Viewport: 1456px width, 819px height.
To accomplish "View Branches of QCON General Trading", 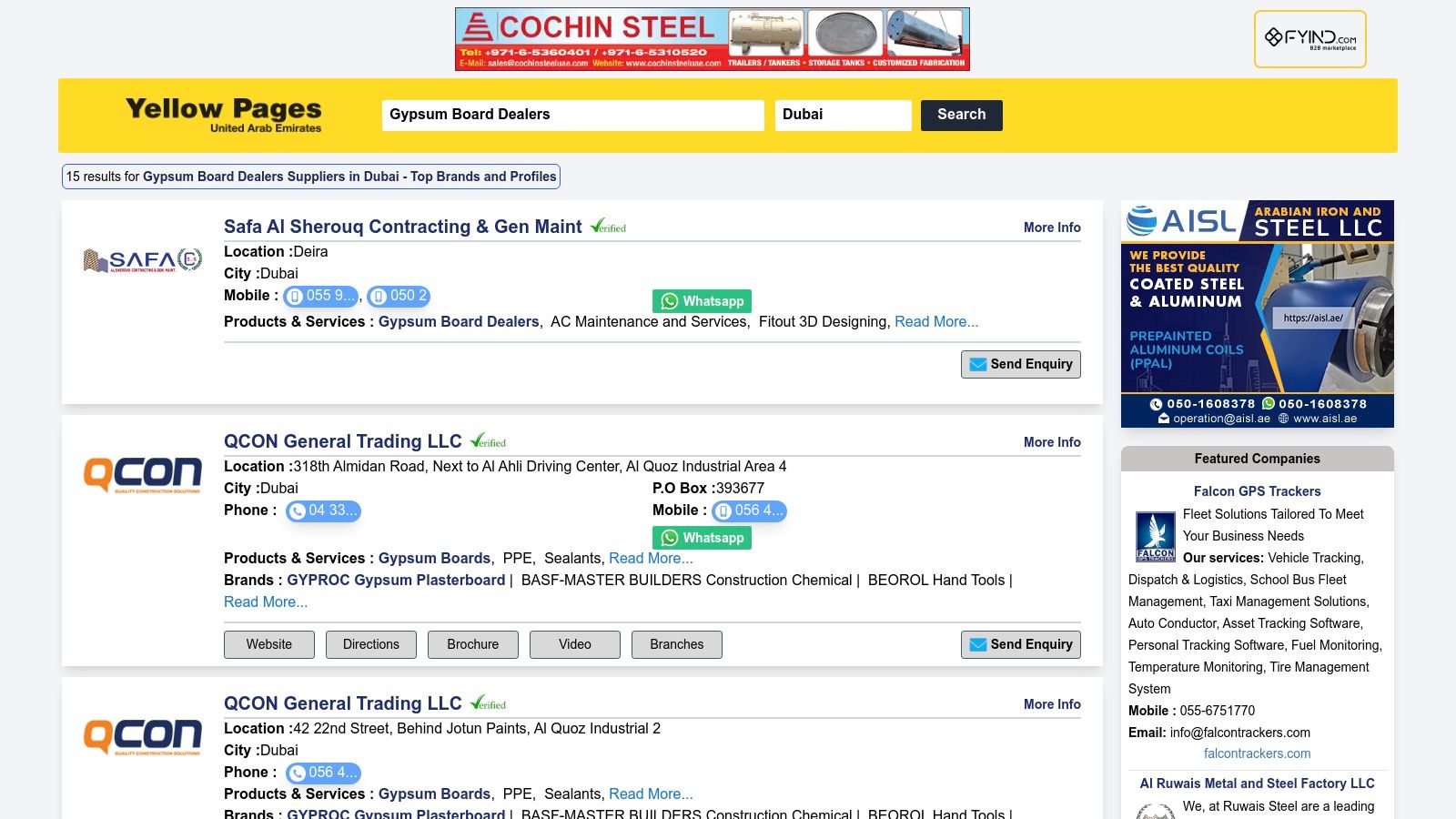I will (x=676, y=644).
